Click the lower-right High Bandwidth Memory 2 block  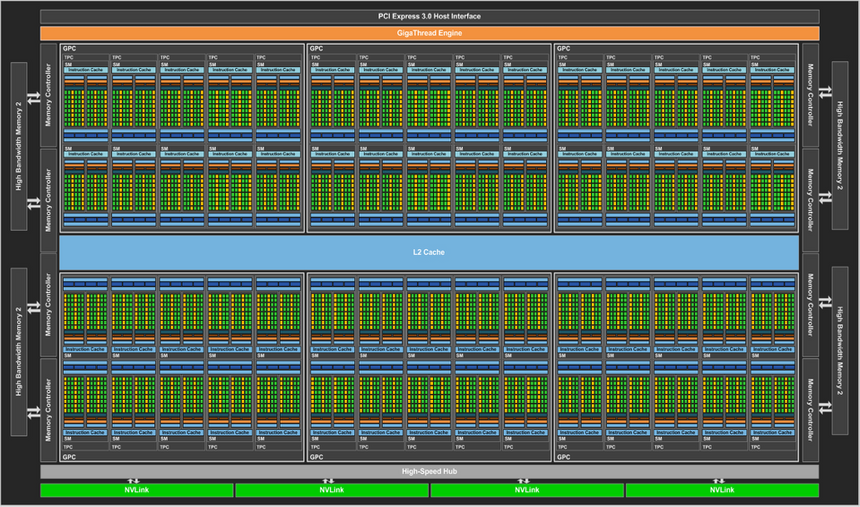pyautogui.click(x=840, y=352)
